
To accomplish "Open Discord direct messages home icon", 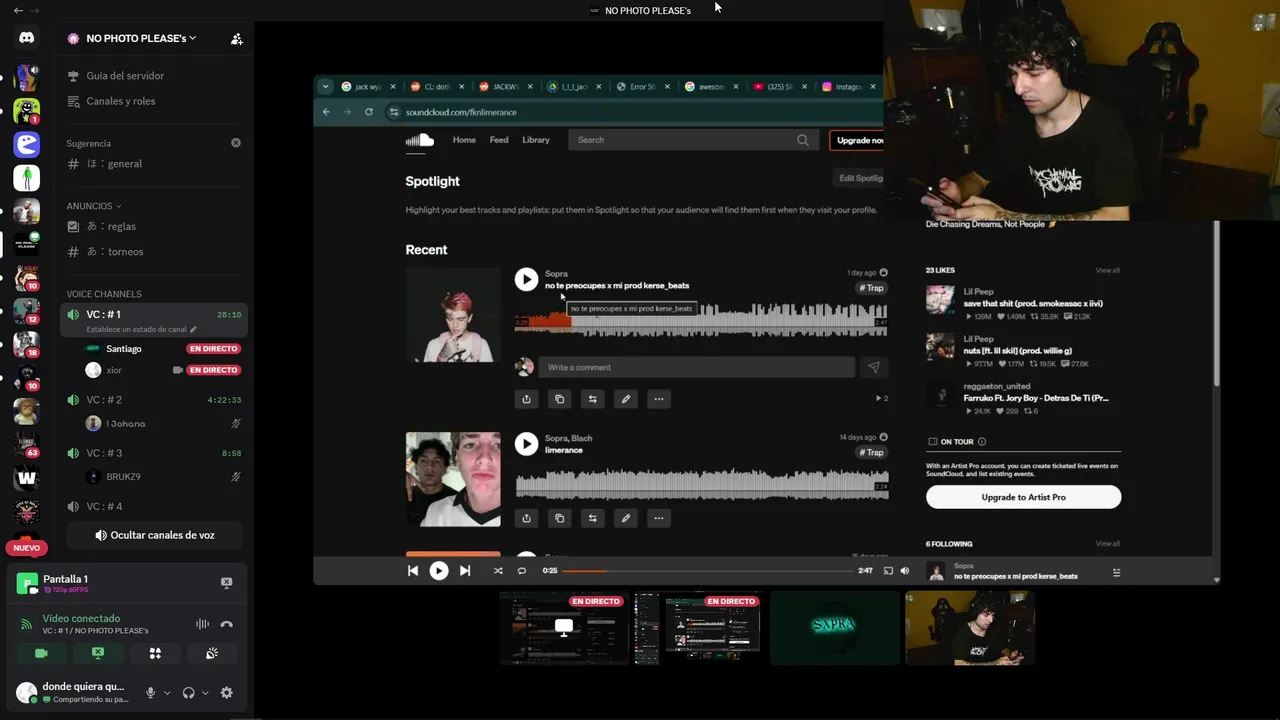I will [x=26, y=38].
